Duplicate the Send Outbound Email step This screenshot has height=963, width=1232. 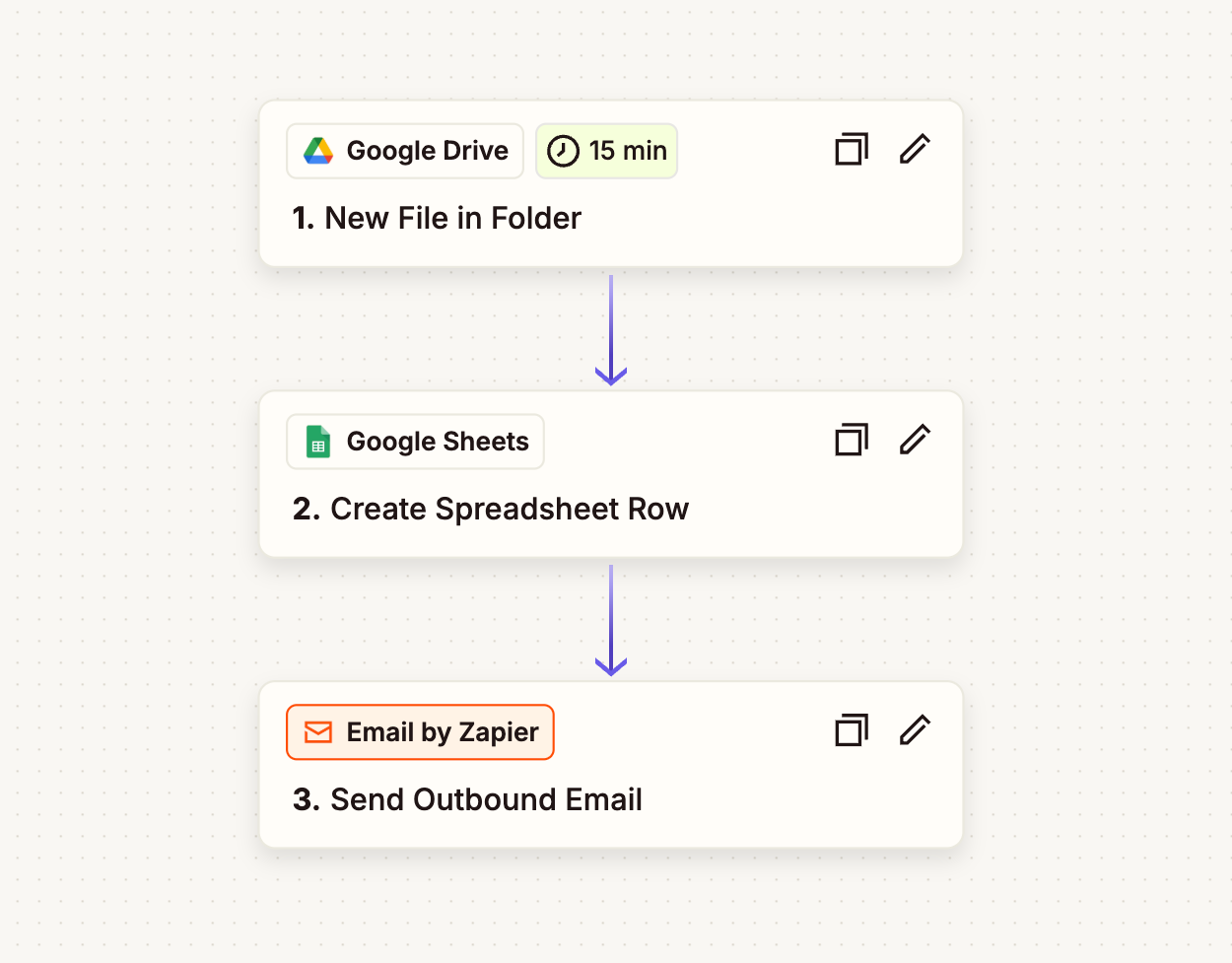point(852,730)
